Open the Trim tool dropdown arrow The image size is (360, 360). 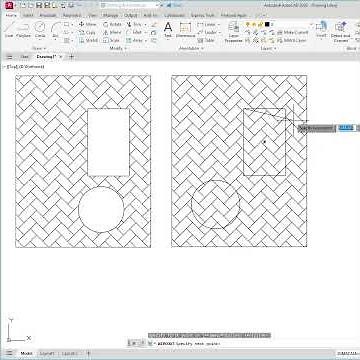(x=145, y=24)
